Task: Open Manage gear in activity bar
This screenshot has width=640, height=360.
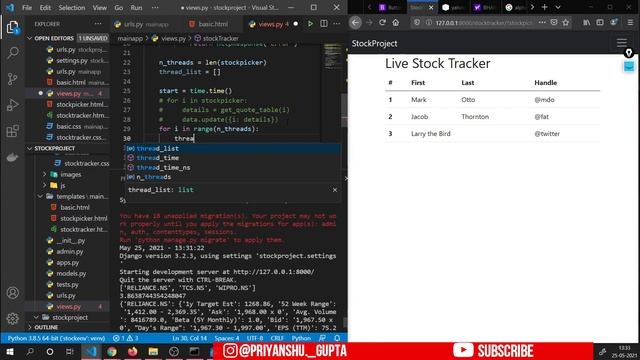Action: tap(13, 318)
